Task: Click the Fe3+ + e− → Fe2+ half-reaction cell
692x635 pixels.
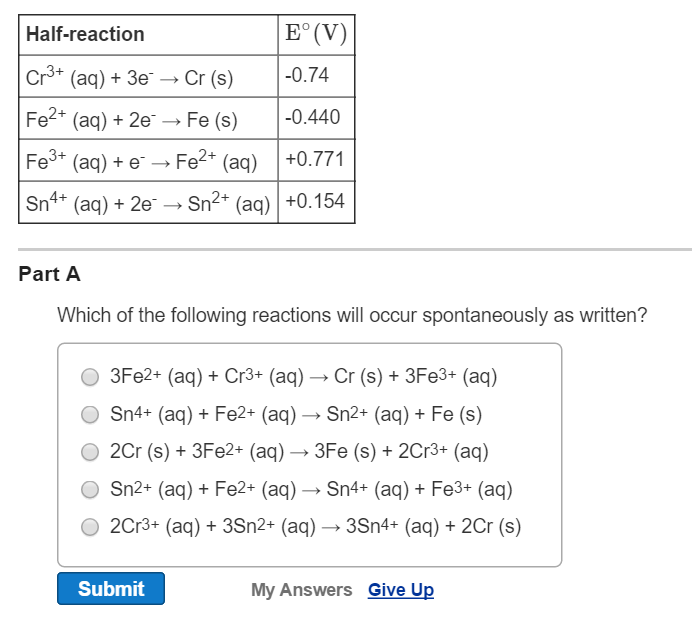Action: tap(141, 161)
